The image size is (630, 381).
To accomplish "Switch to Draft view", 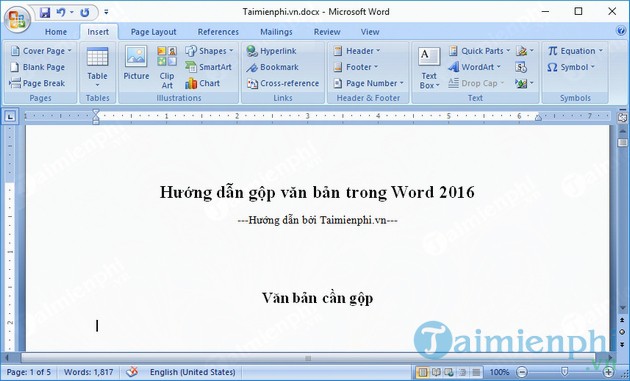I will (x=476, y=372).
